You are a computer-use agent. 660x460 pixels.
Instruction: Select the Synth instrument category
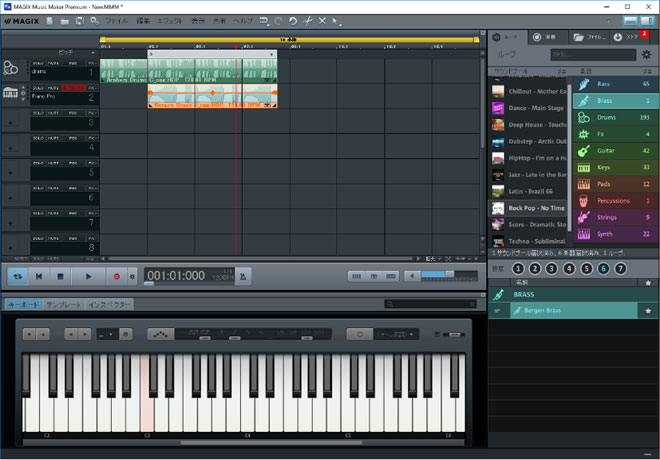click(614, 234)
